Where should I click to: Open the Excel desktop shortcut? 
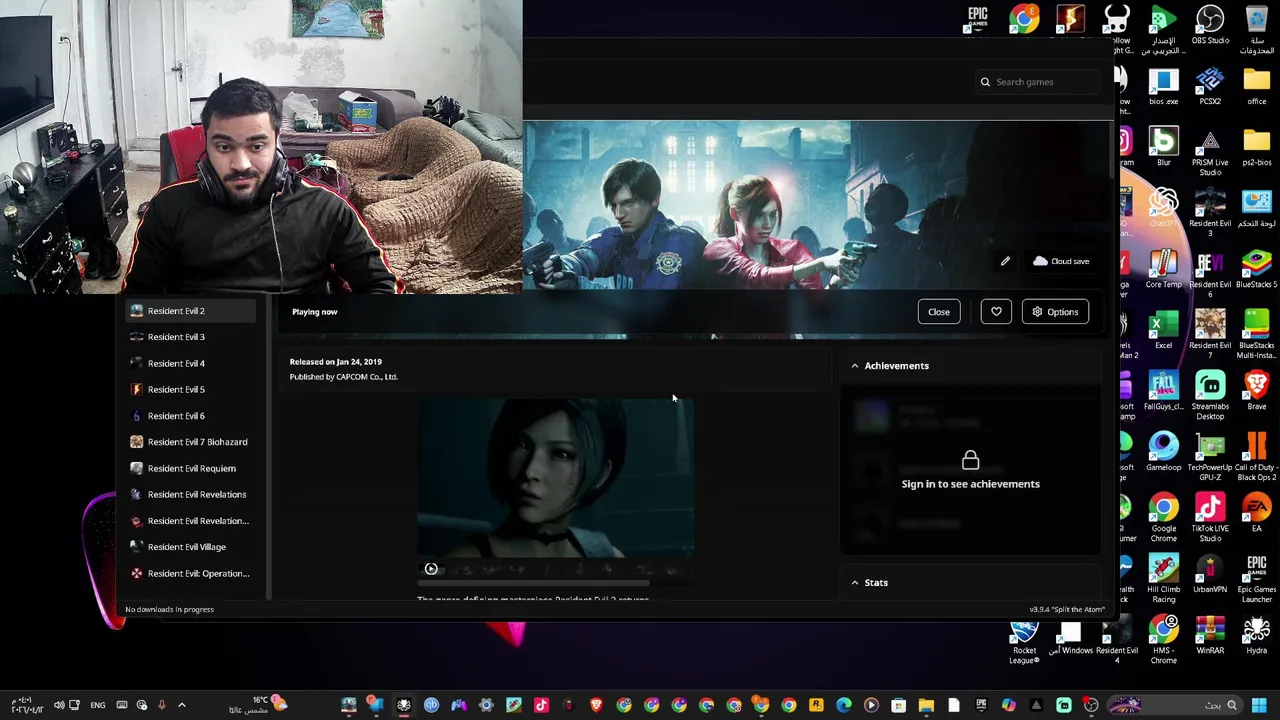1163,331
